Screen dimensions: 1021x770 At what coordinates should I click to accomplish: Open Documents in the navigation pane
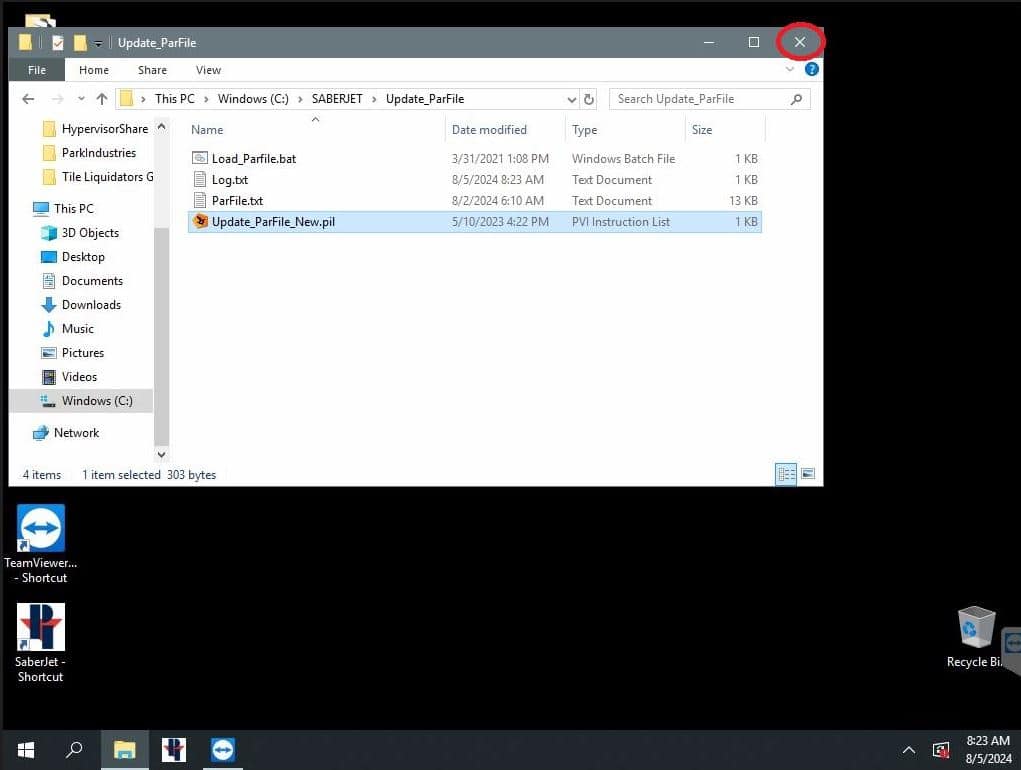(x=82, y=281)
